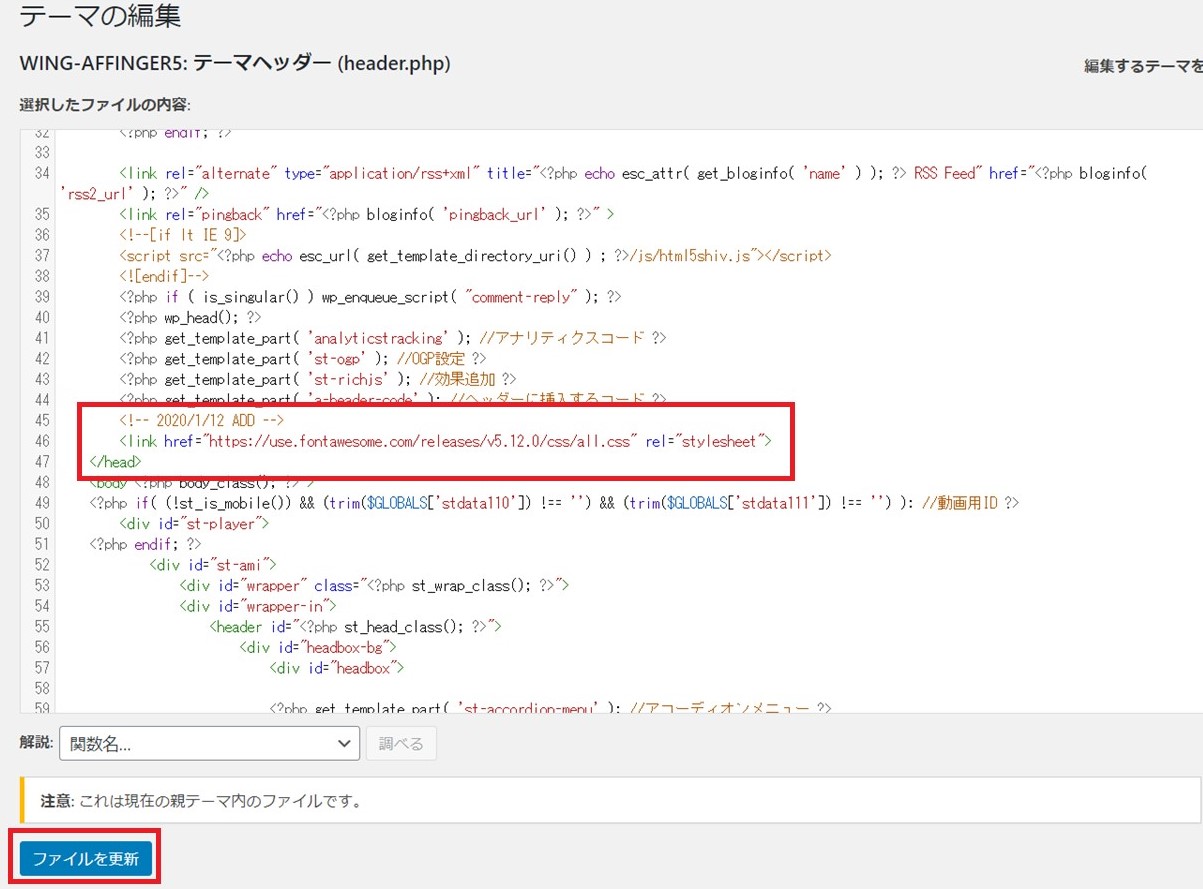Click the '2020/1/12 ADD' comment line
This screenshot has width=1203, height=889.
202,419
